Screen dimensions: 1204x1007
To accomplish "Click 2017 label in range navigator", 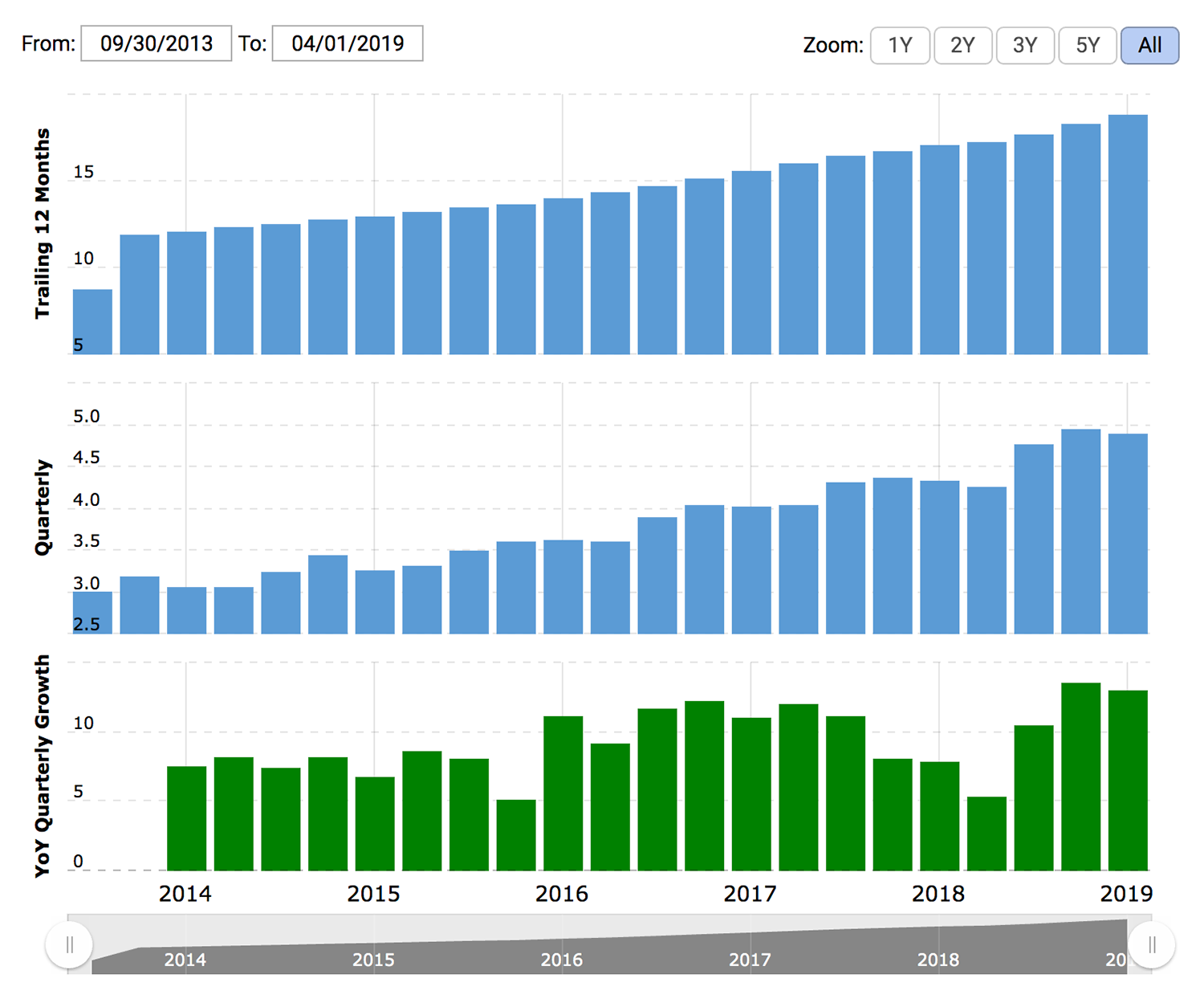I will point(750,960).
